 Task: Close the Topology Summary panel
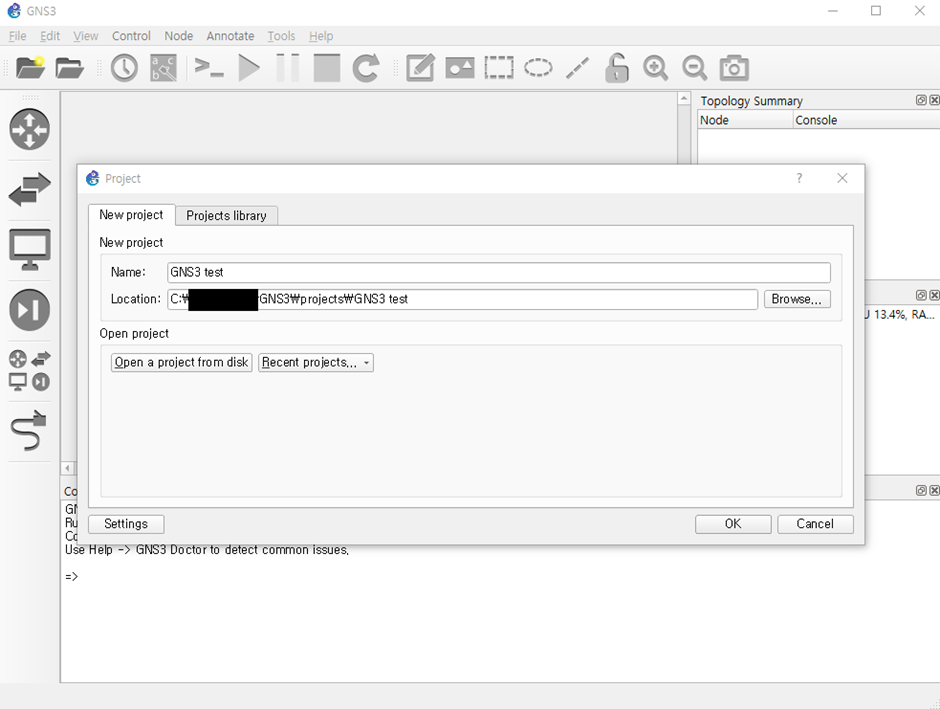click(x=934, y=100)
